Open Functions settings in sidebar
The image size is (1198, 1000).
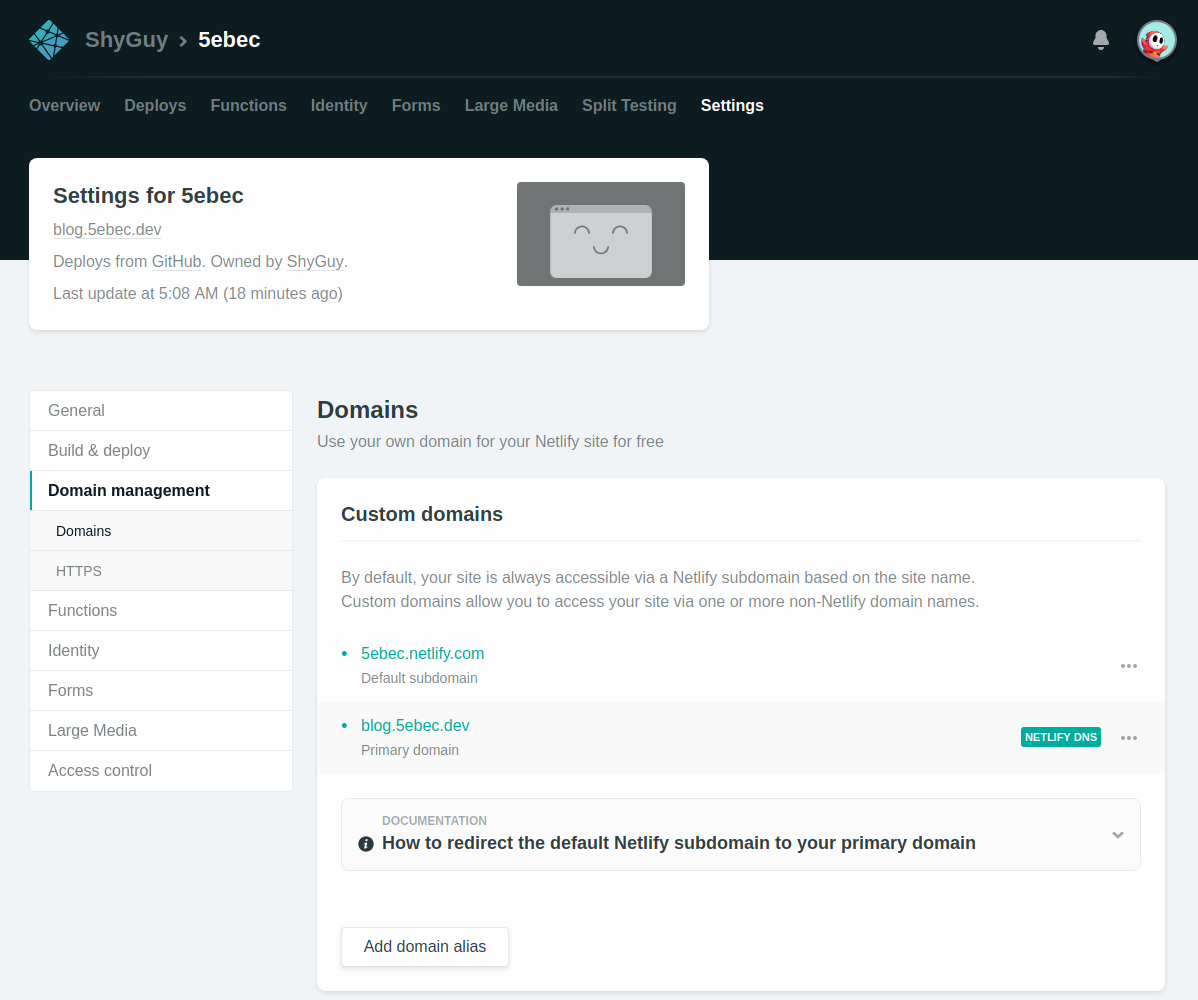pos(161,610)
